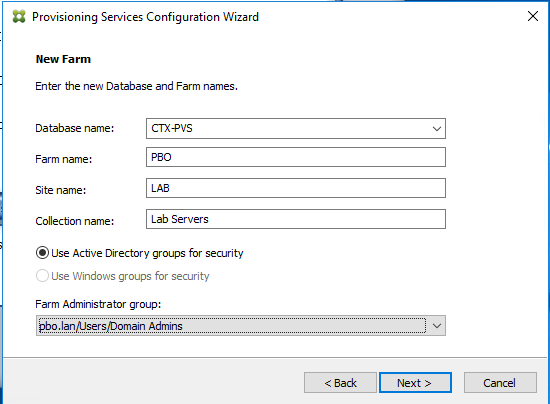Close the Configuration Wizard window
Image resolution: width=550 pixels, height=404 pixels.
tap(532, 16)
